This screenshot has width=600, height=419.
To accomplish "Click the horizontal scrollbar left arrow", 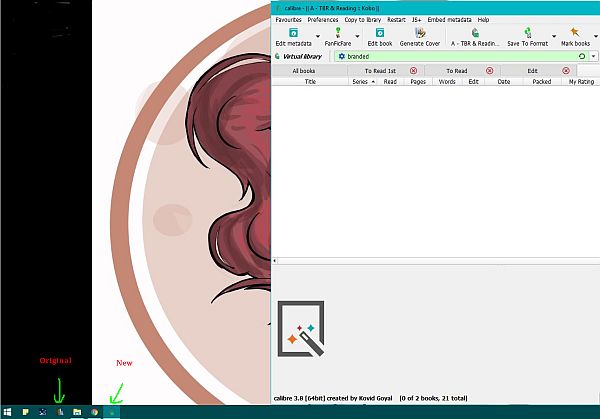I will [274, 261].
